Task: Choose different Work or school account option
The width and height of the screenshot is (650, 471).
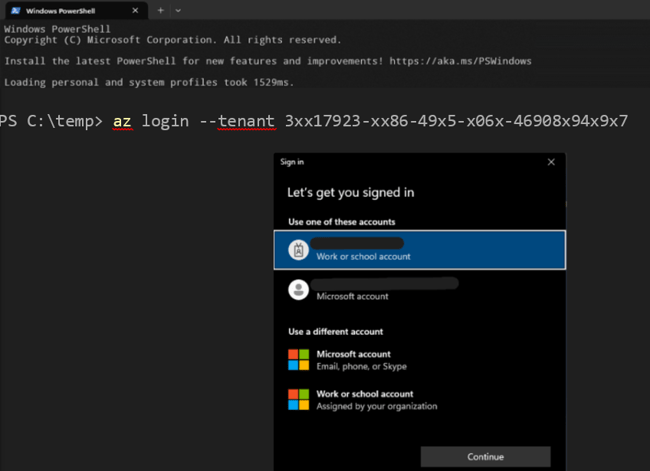Action: (x=376, y=399)
